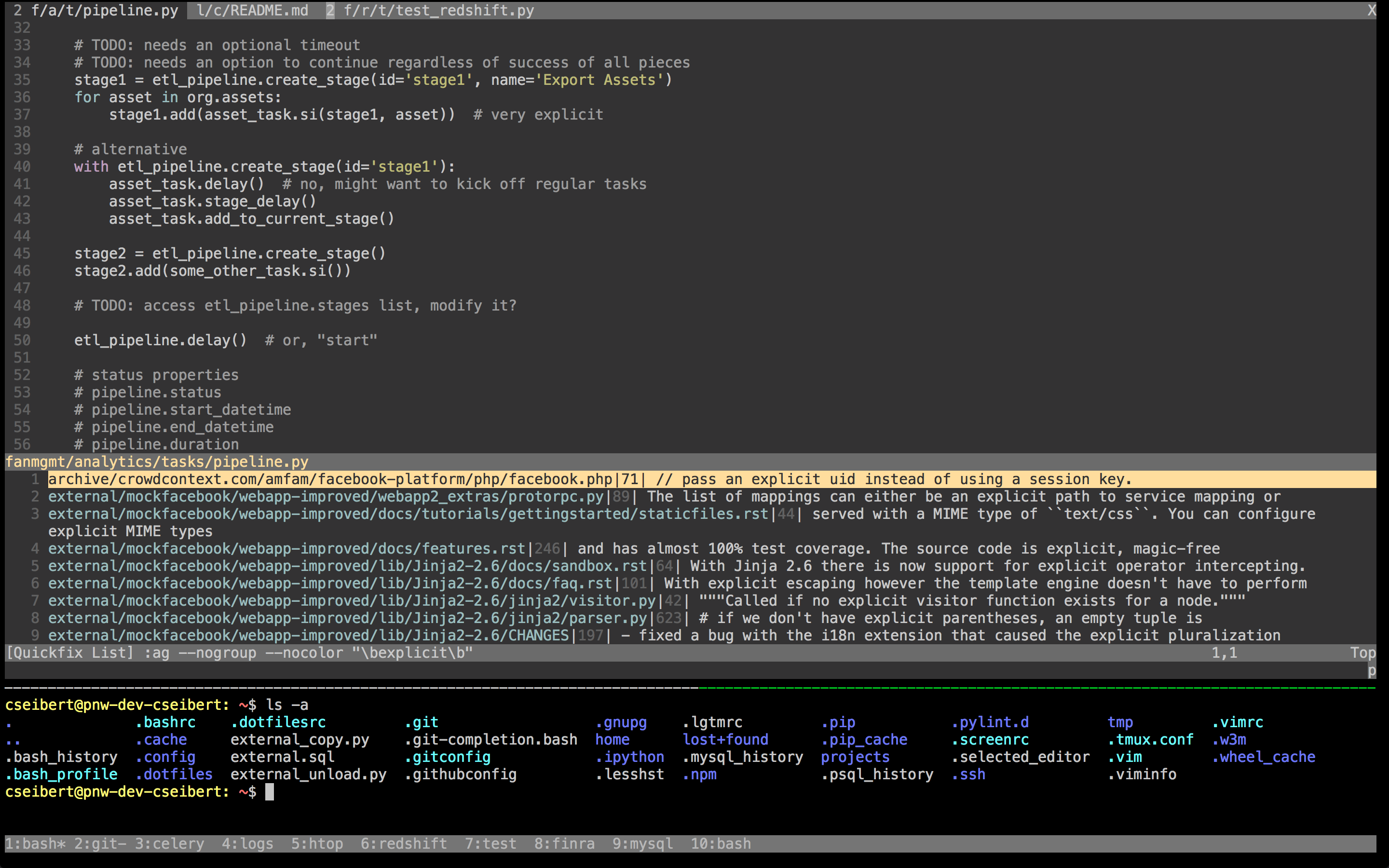Viewport: 1389px width, 868px height.
Task: Click line 43 asset_task.add_to_current_stage()
Action: (x=251, y=219)
